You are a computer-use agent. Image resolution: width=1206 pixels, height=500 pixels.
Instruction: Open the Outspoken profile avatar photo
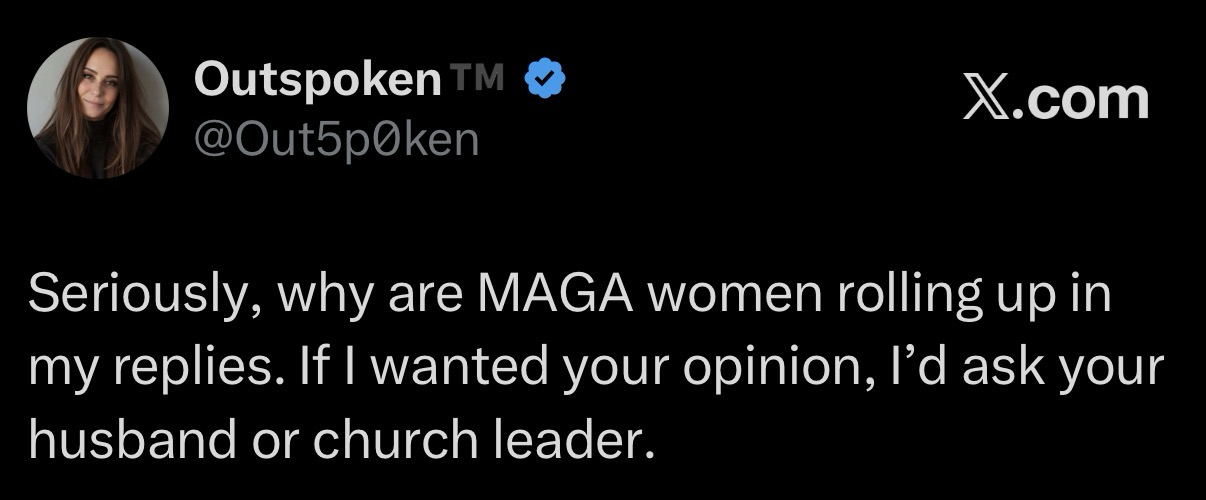point(98,110)
